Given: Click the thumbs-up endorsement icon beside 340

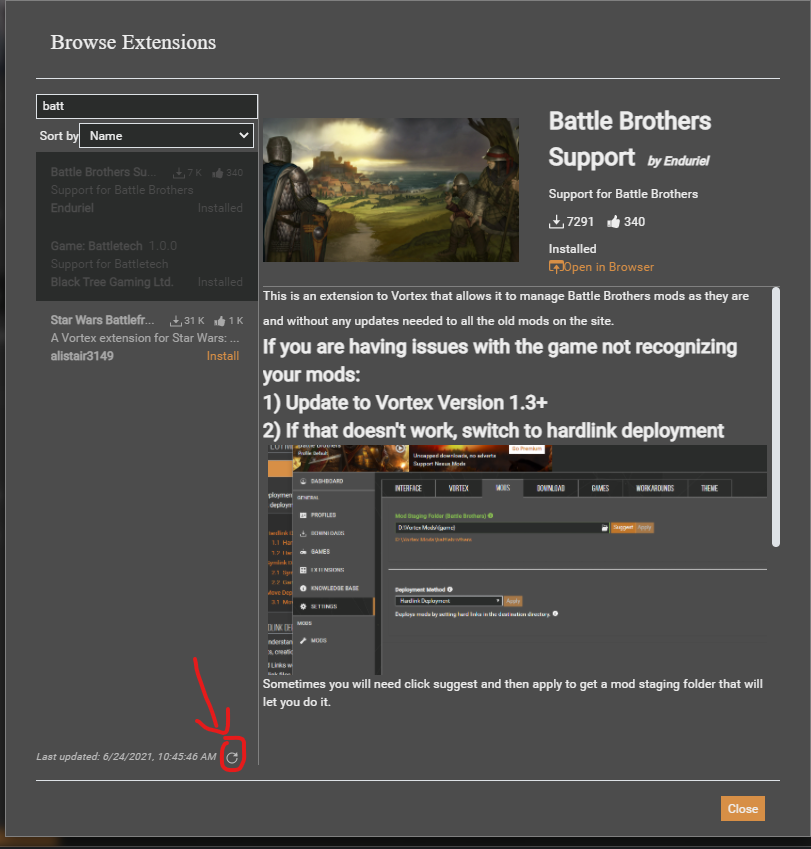Looking at the screenshot, I should point(614,221).
